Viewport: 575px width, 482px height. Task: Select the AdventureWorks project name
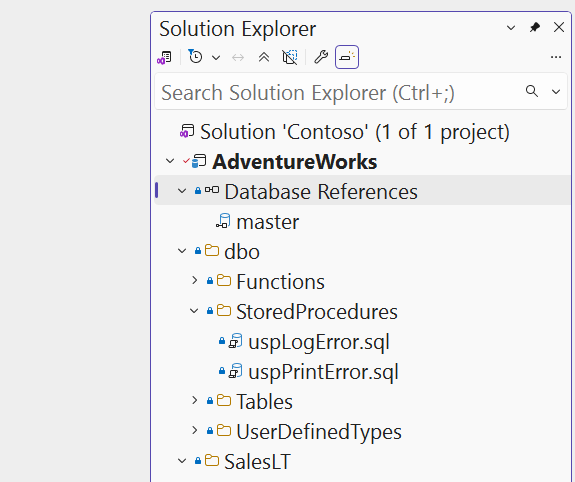(294, 162)
